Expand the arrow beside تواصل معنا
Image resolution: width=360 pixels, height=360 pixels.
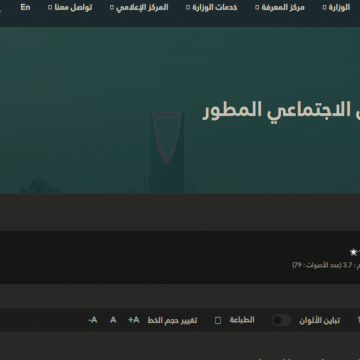point(50,8)
